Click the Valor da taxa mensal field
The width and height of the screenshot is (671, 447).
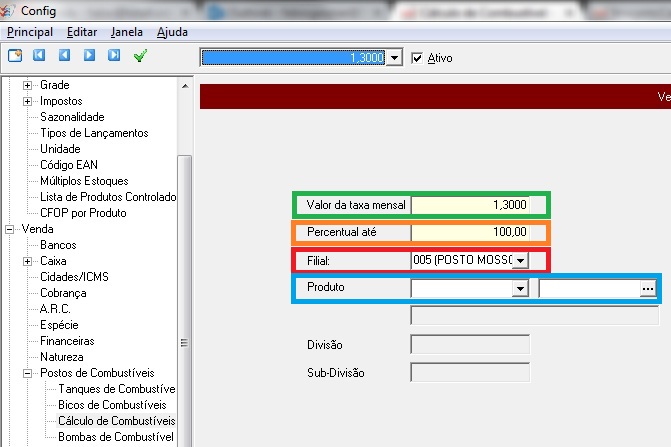point(470,205)
